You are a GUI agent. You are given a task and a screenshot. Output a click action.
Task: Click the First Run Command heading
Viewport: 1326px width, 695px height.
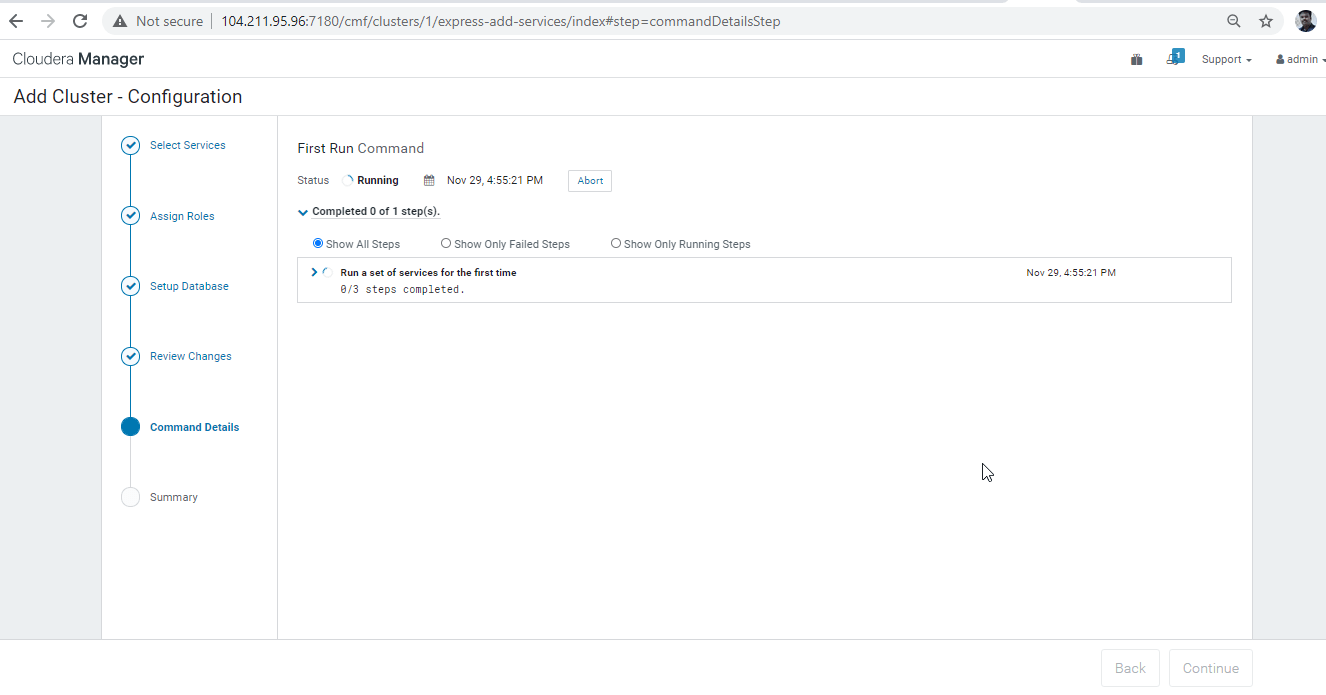coord(361,148)
